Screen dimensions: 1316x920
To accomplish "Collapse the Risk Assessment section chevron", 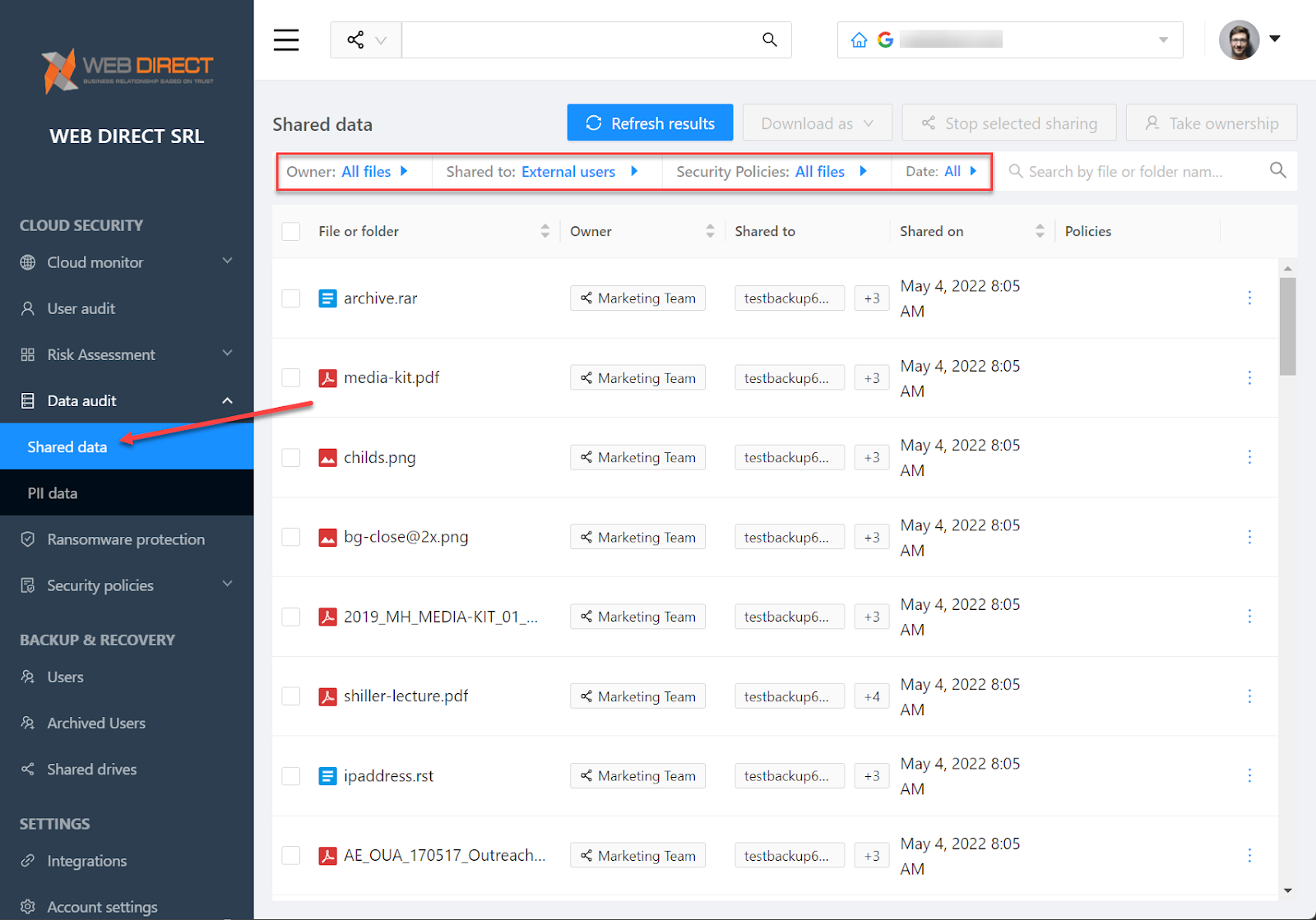I will pos(227,354).
